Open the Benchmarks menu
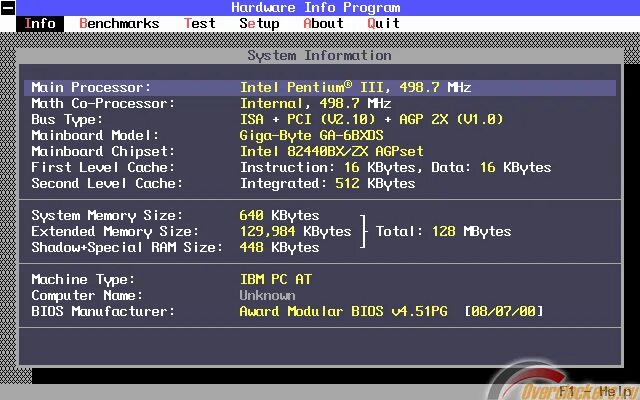The height and width of the screenshot is (400, 640). point(119,24)
